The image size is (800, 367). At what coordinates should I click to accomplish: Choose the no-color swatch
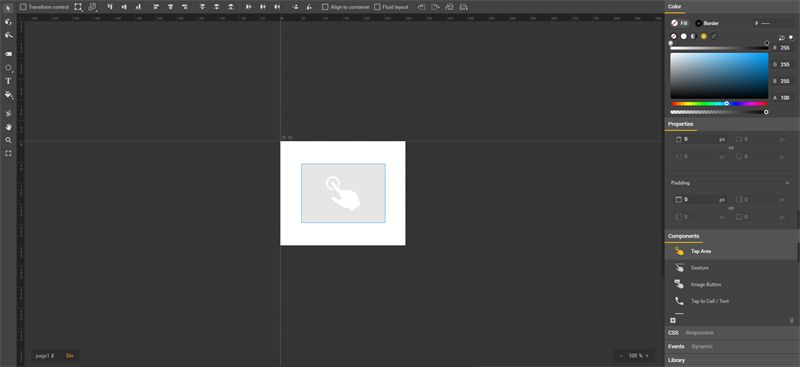click(673, 36)
